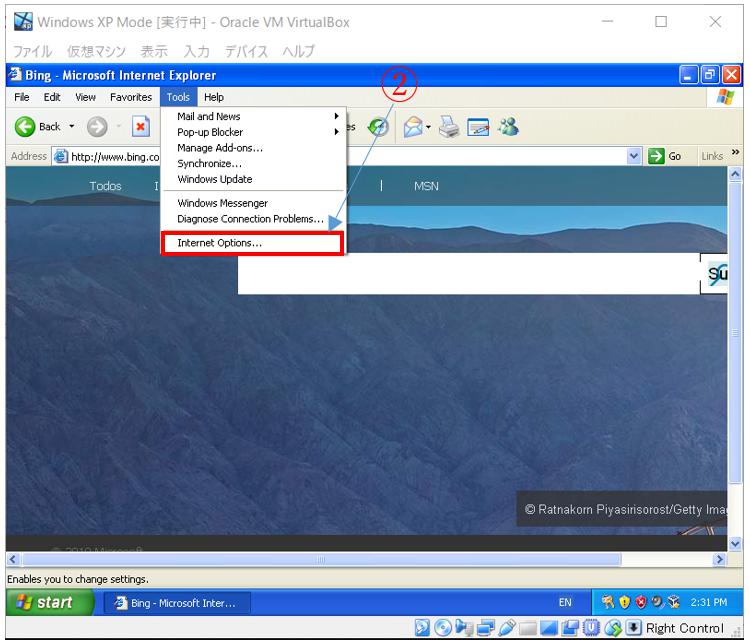The height and width of the screenshot is (644, 750).
Task: Select Windows Update menu entry
Action: [252, 179]
